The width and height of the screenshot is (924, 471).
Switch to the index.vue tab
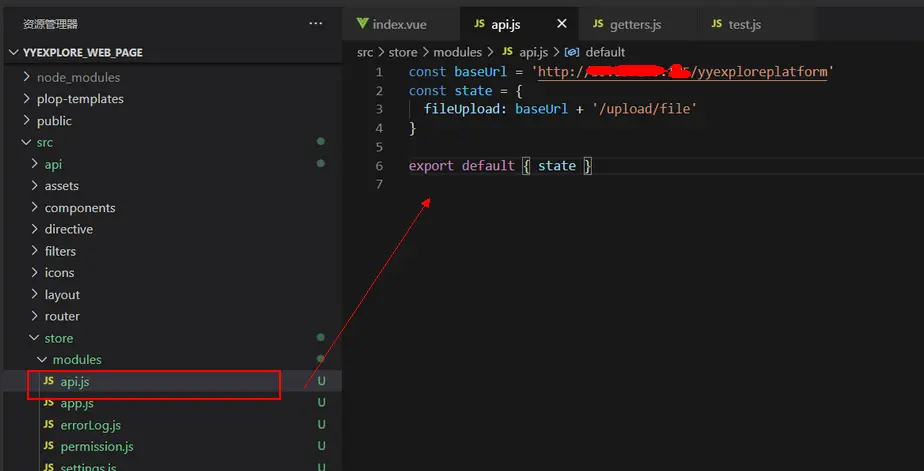click(401, 24)
